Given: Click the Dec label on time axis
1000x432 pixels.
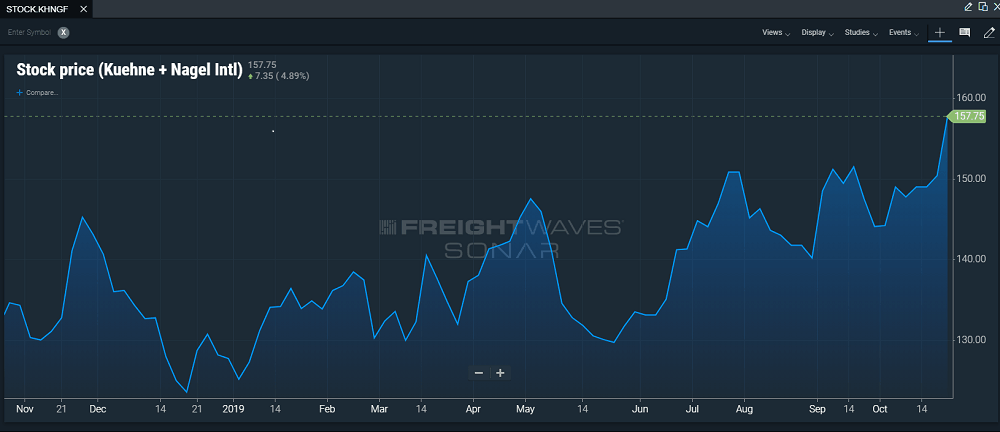Looking at the screenshot, I should point(98,408).
